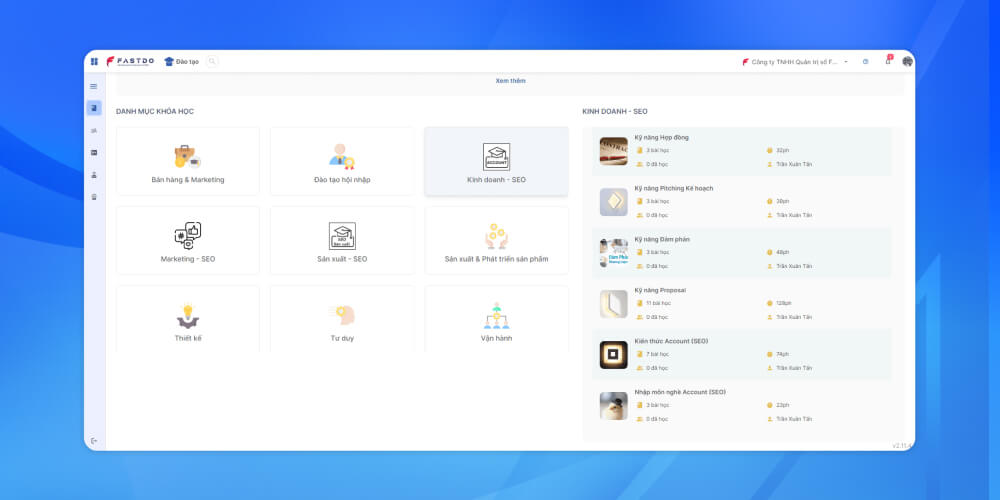Open the Đào tạo module menu

[x=182, y=62]
